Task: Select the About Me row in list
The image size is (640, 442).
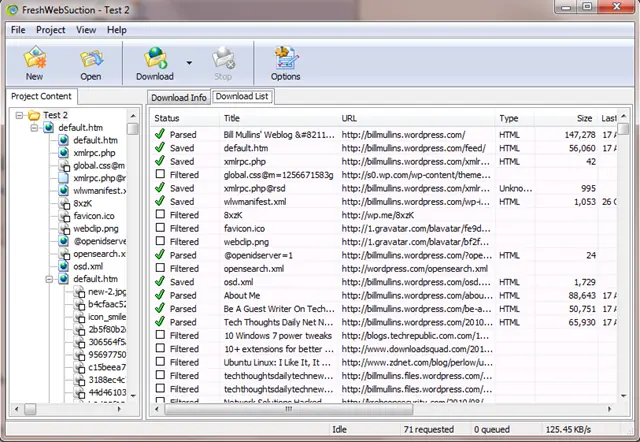Action: (x=242, y=296)
